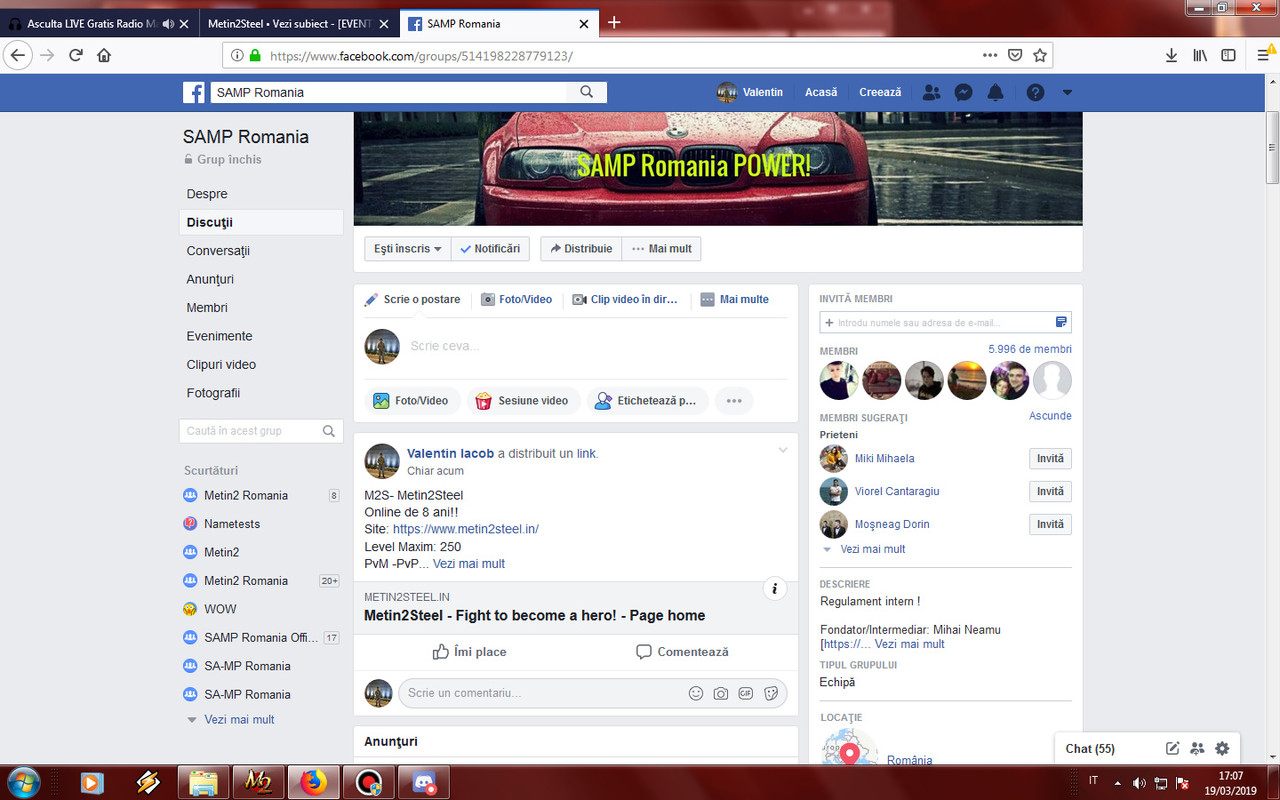The height and width of the screenshot is (800, 1280).
Task: Open friend requests icon in top bar
Action: pyautogui.click(x=931, y=92)
